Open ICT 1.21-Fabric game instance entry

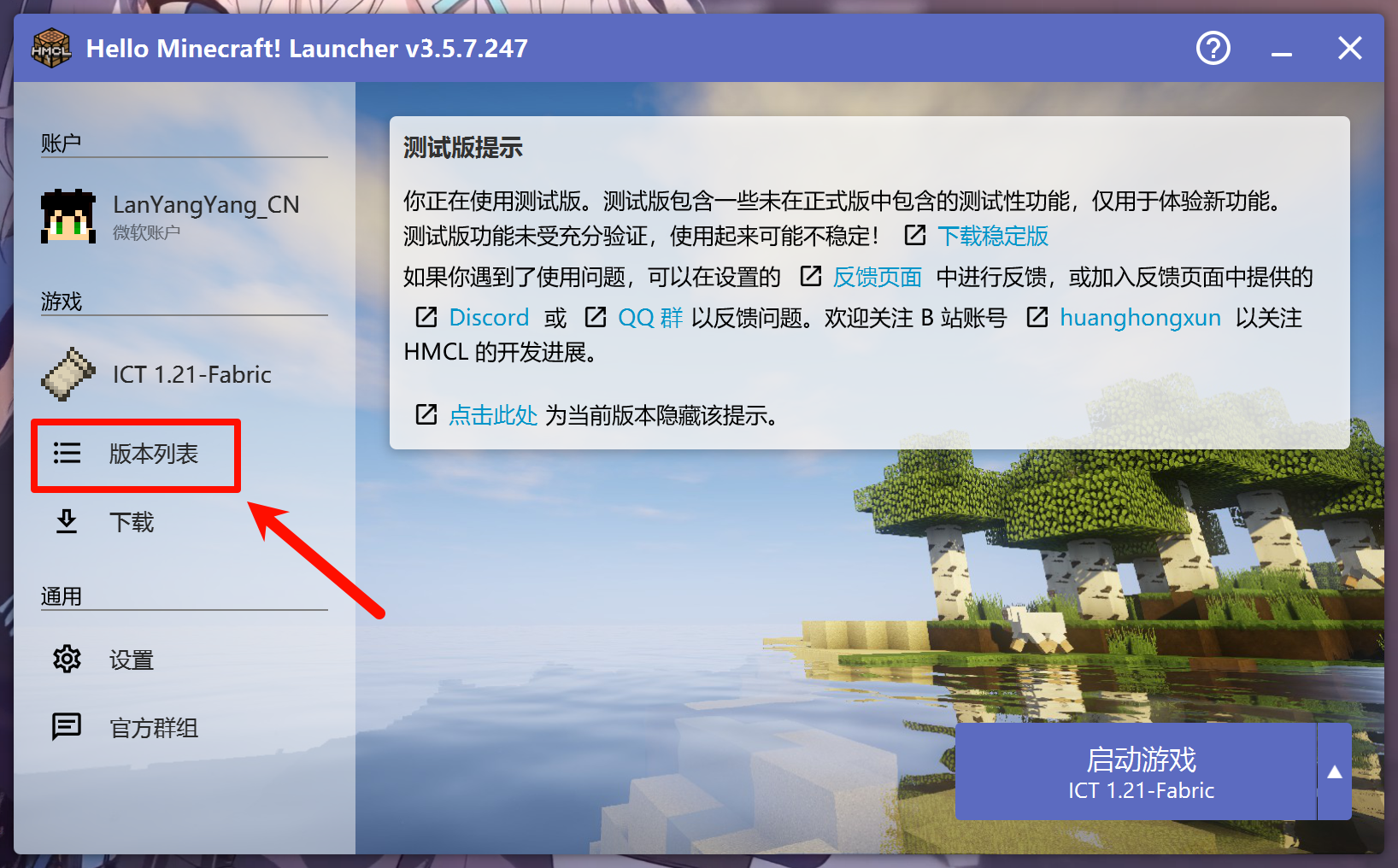pyautogui.click(x=185, y=374)
